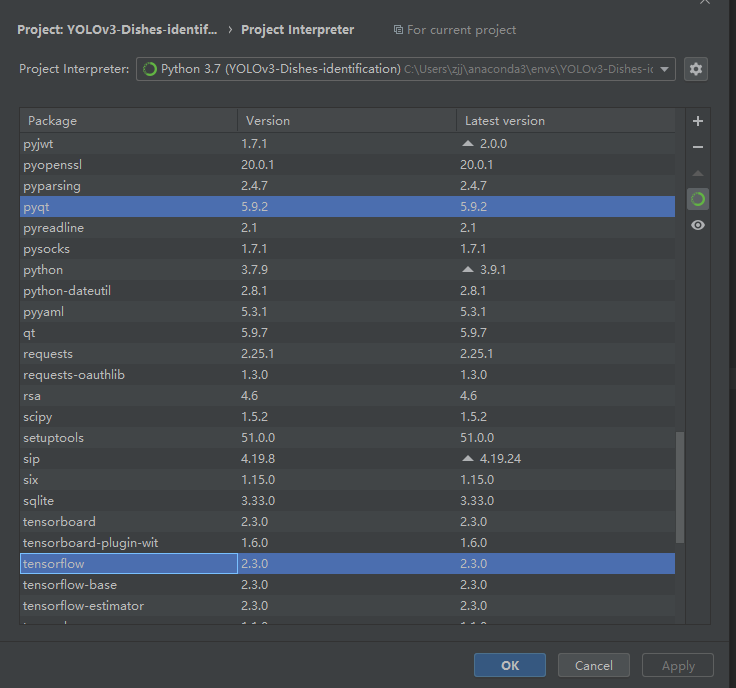Click the upgrade arrow beside pyjwt 2.0.0
The width and height of the screenshot is (736, 688).
(468, 144)
